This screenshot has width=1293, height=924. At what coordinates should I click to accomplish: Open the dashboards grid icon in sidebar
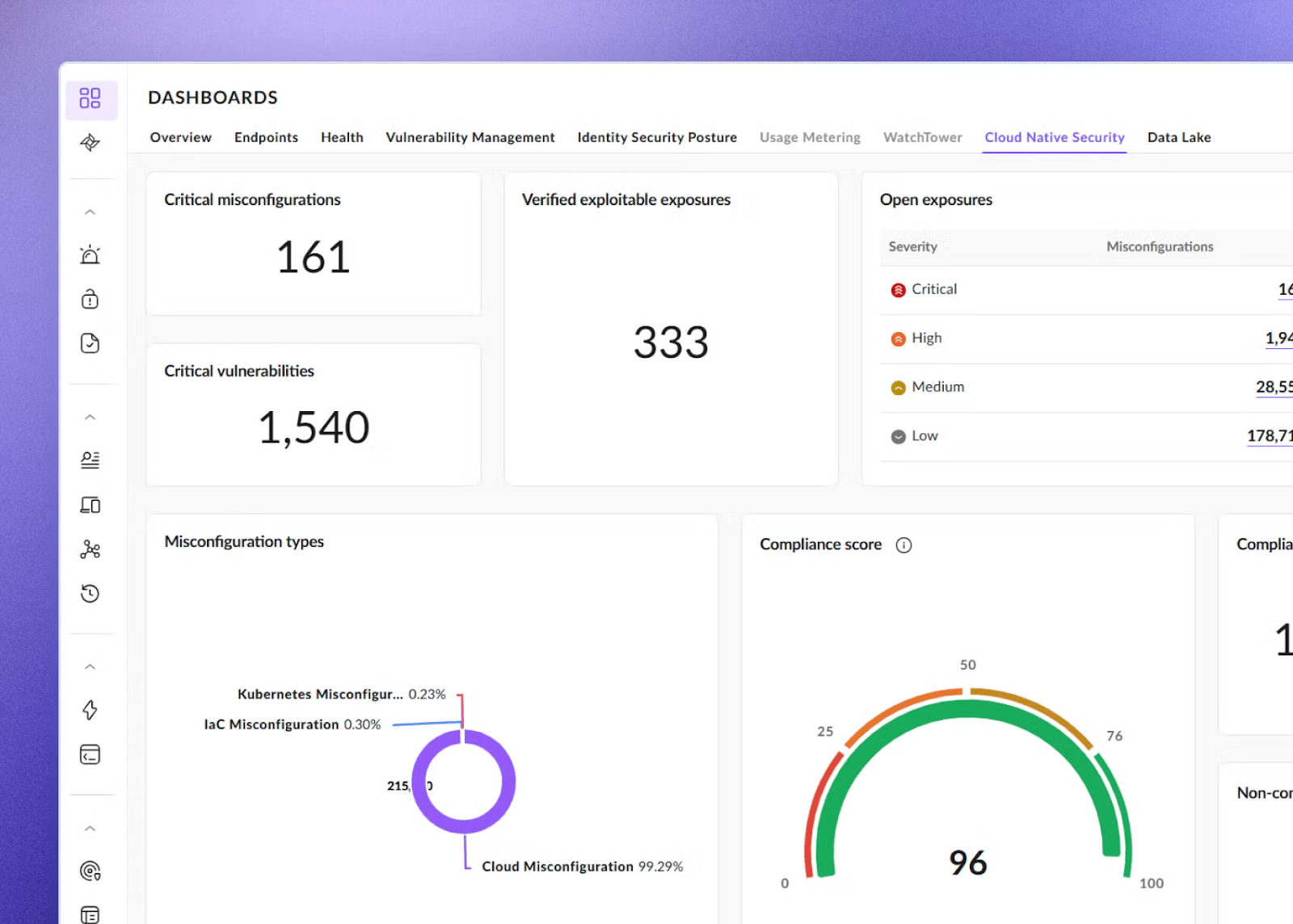point(90,99)
